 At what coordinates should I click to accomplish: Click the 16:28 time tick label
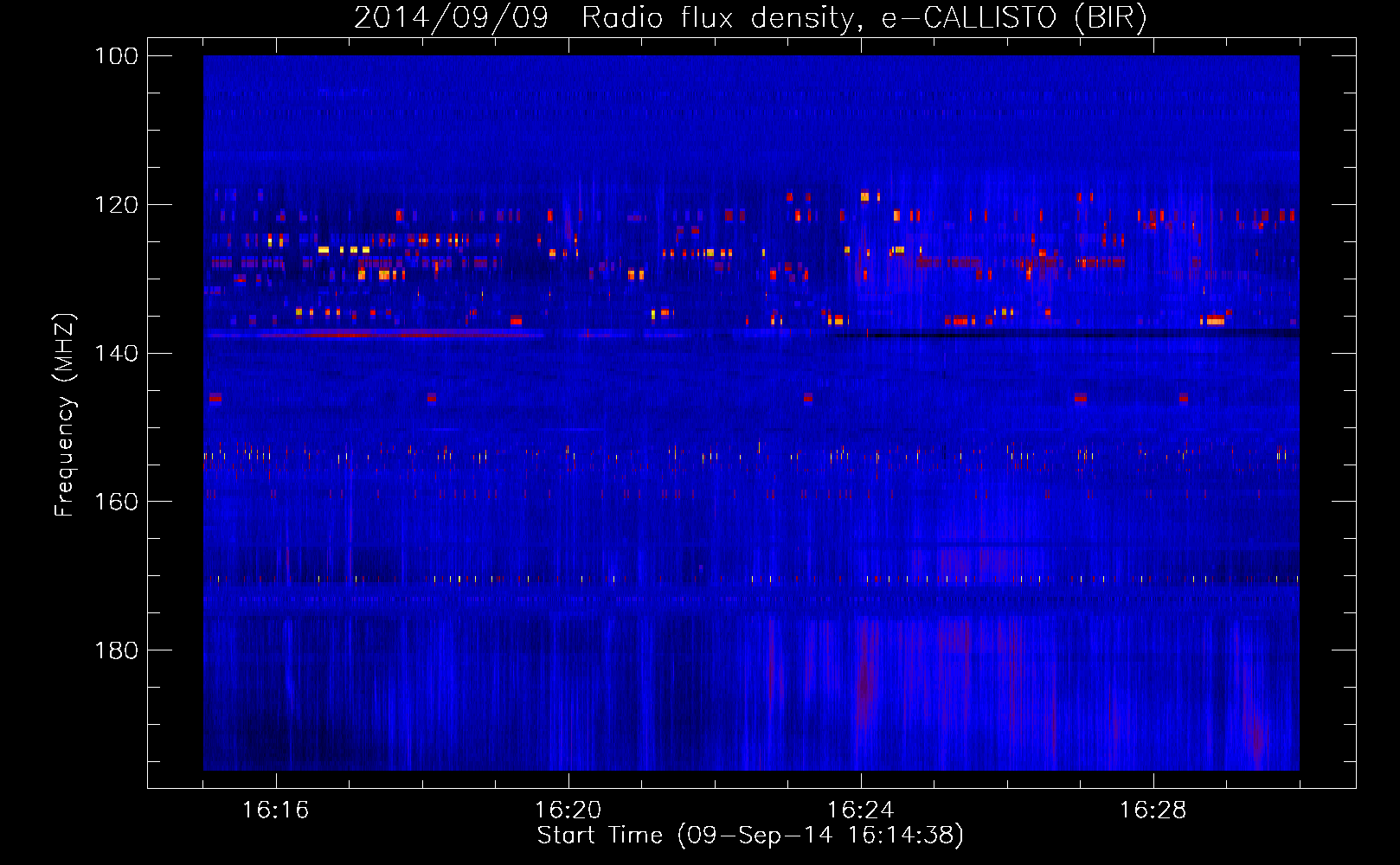[1153, 811]
